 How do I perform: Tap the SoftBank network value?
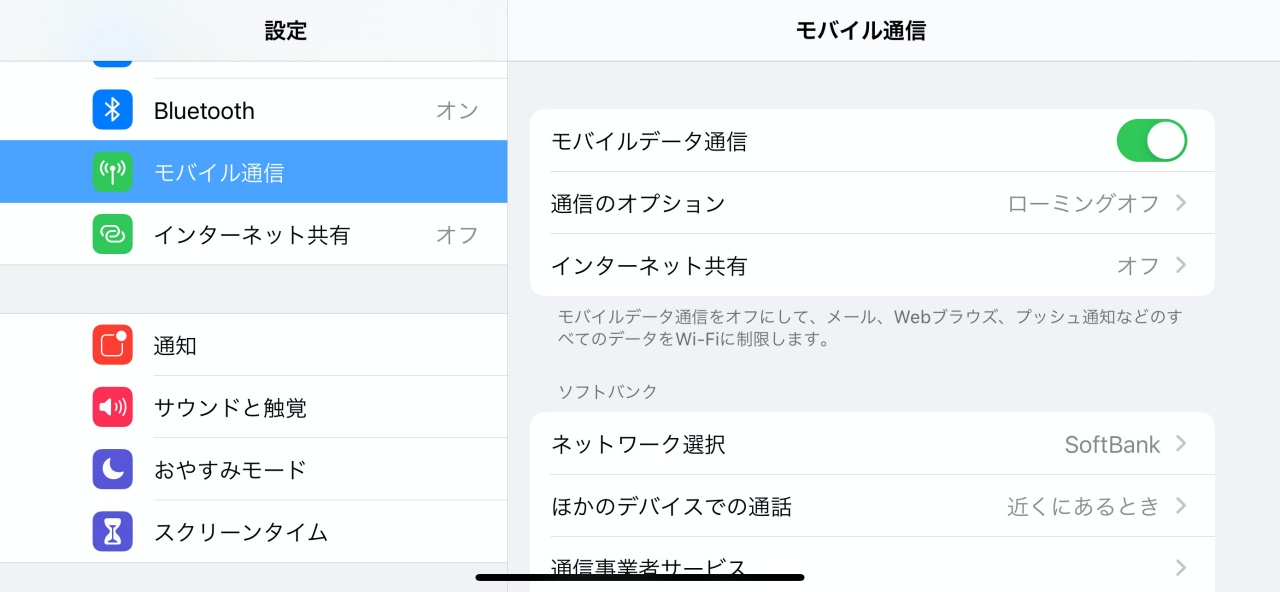pyautogui.click(x=1112, y=445)
